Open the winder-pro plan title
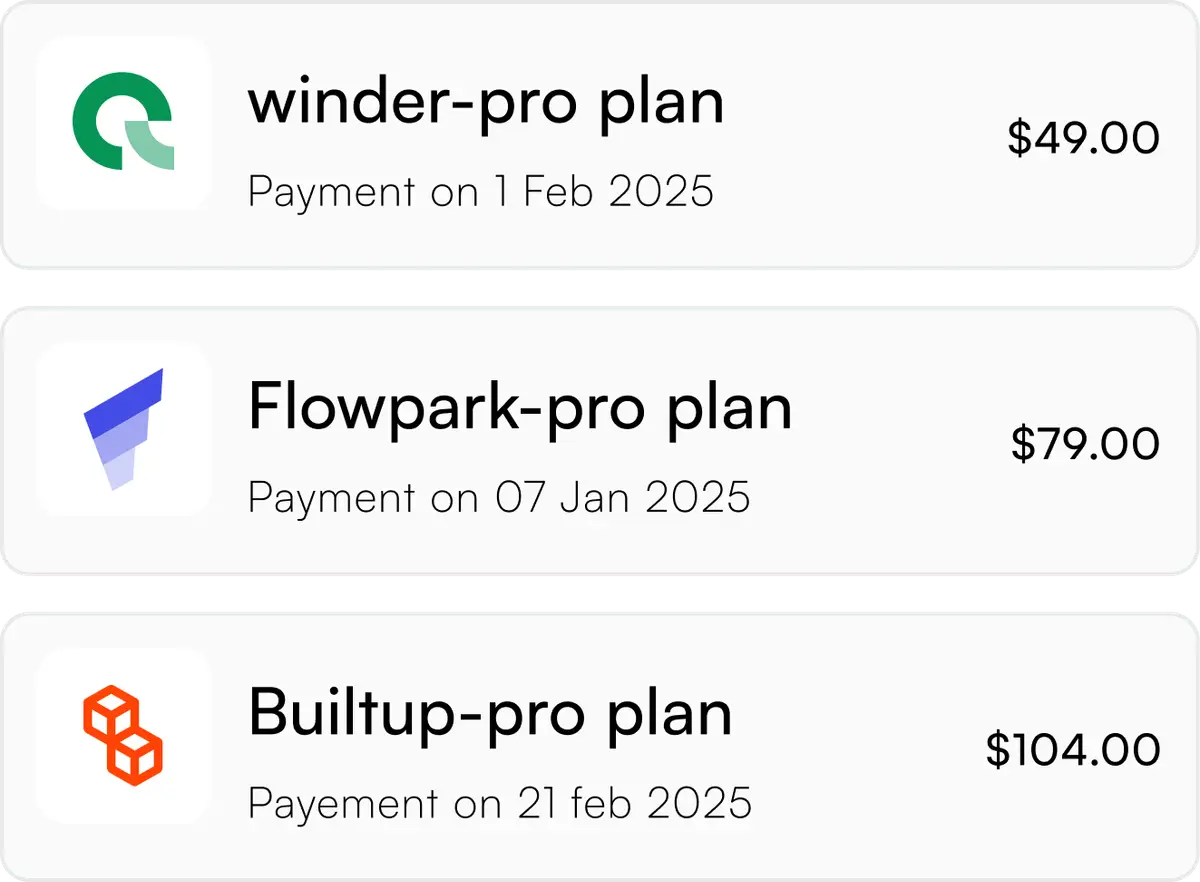Screen dimensions: 1200x882 pos(486,102)
